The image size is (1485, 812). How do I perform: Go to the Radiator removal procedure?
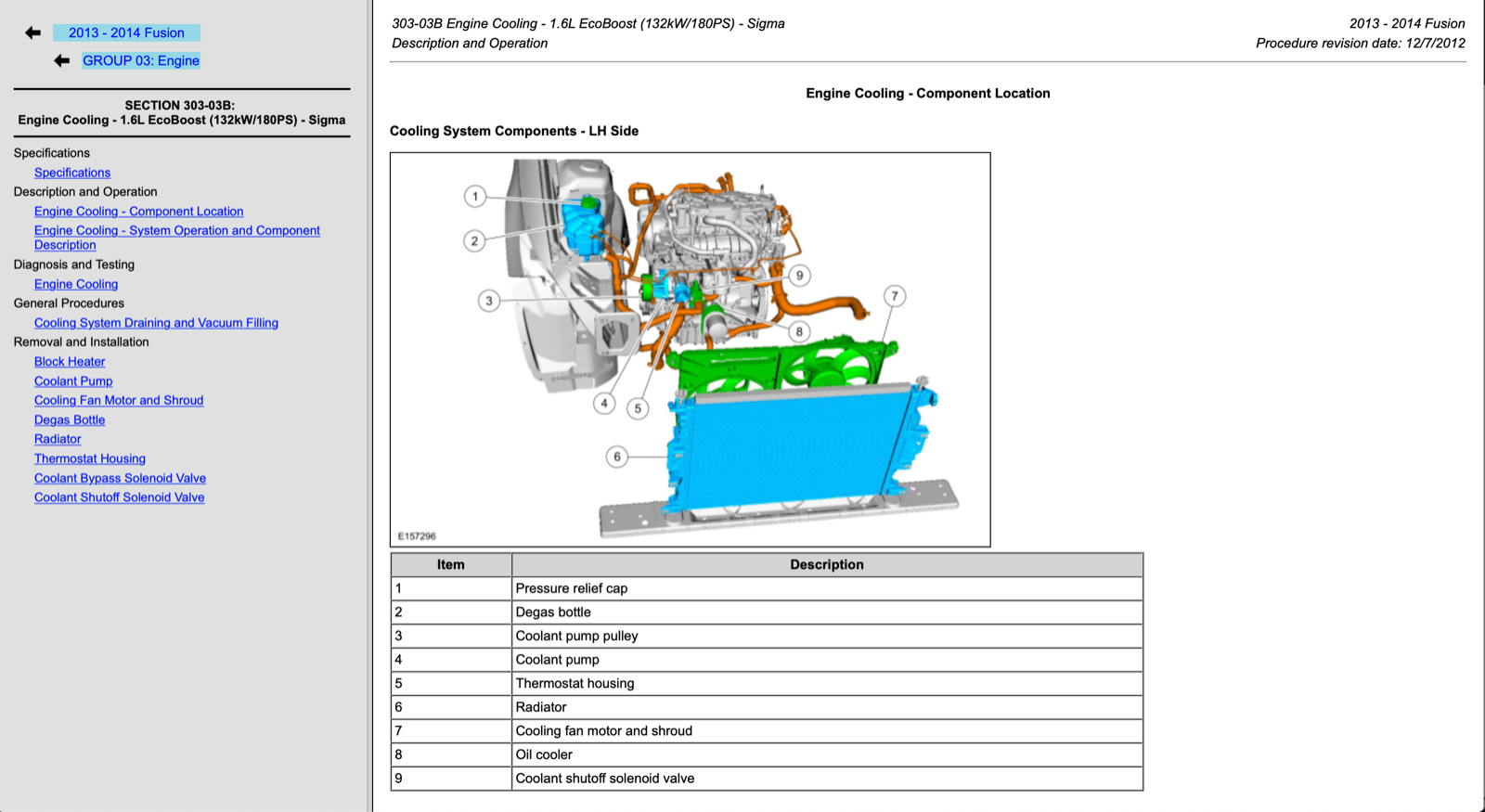tap(58, 440)
